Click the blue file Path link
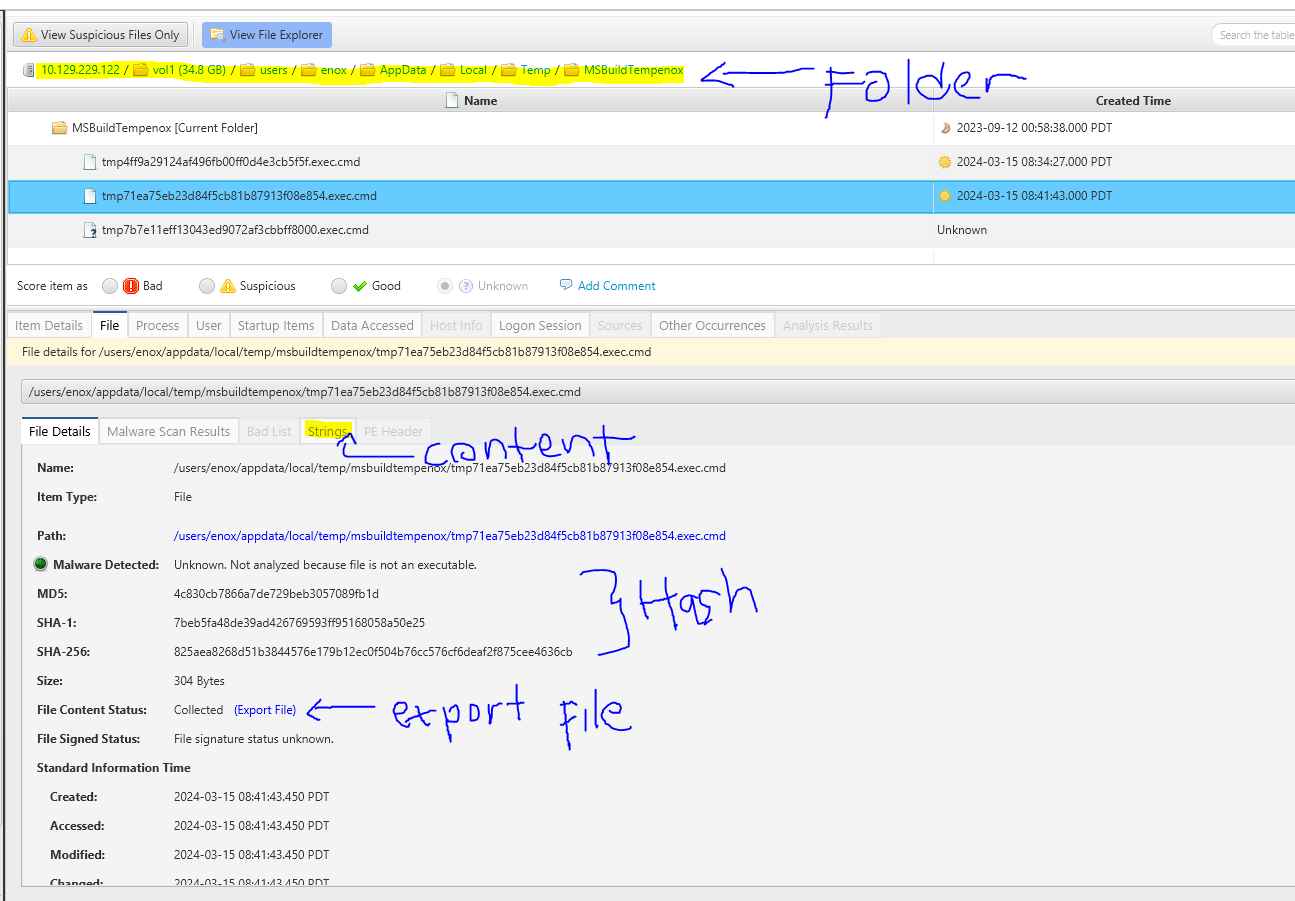The width and height of the screenshot is (1295, 901). pyautogui.click(x=449, y=536)
